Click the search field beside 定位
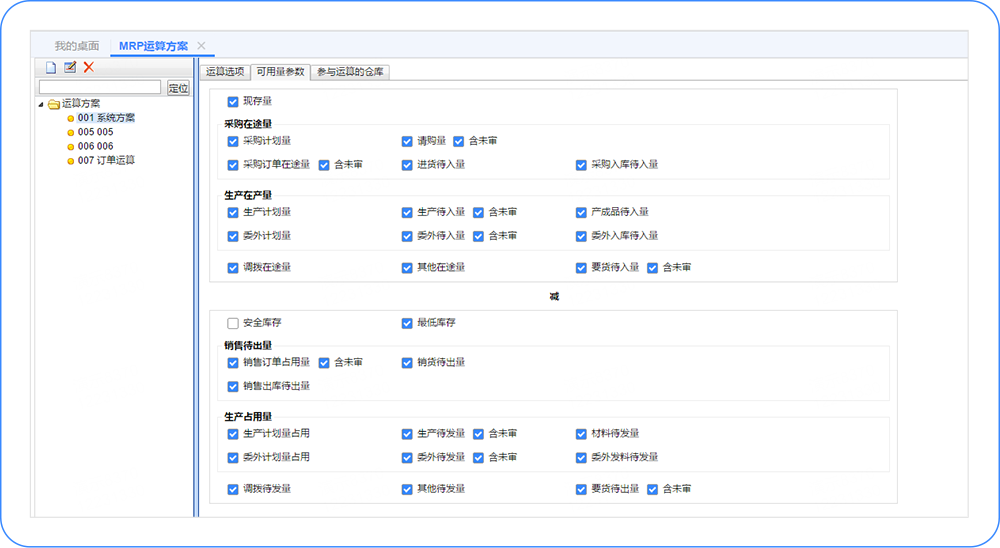The height and width of the screenshot is (548, 1000). tap(100, 88)
